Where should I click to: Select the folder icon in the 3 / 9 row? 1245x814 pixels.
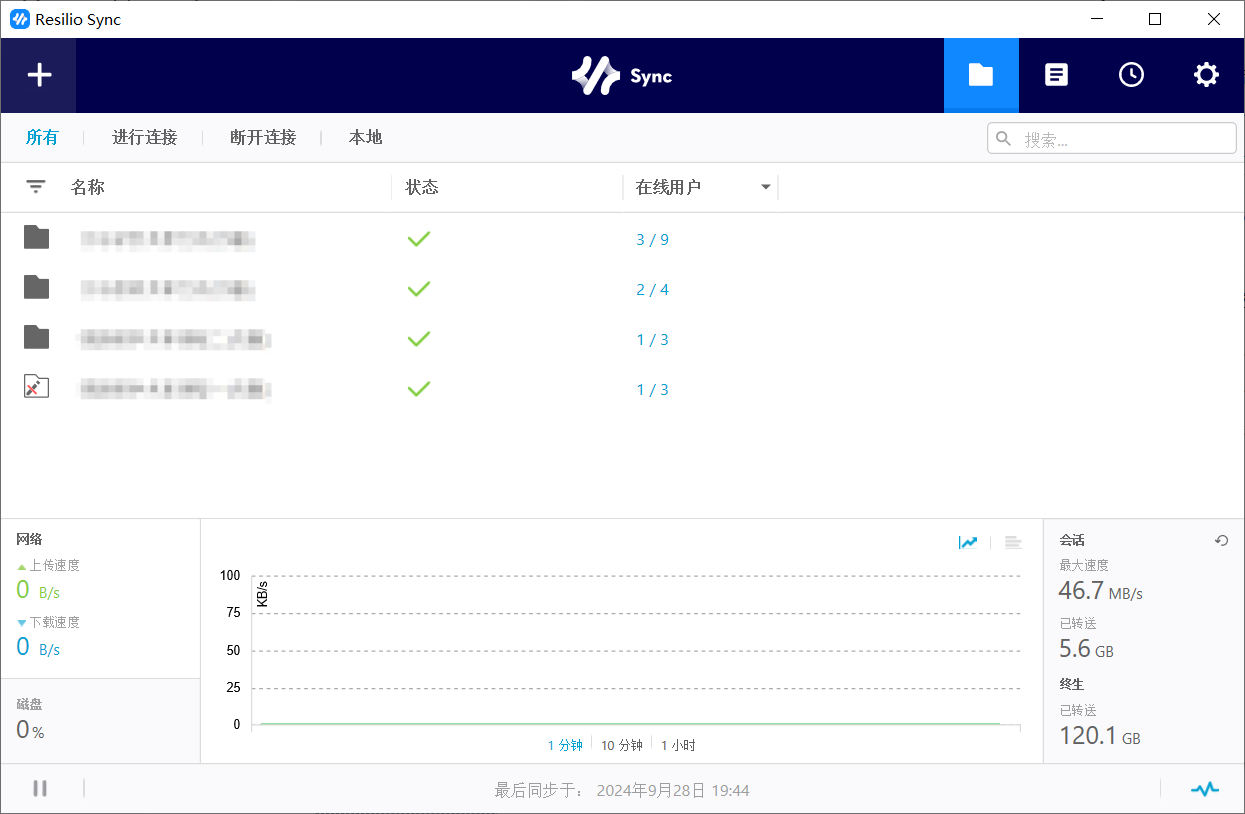[37, 237]
